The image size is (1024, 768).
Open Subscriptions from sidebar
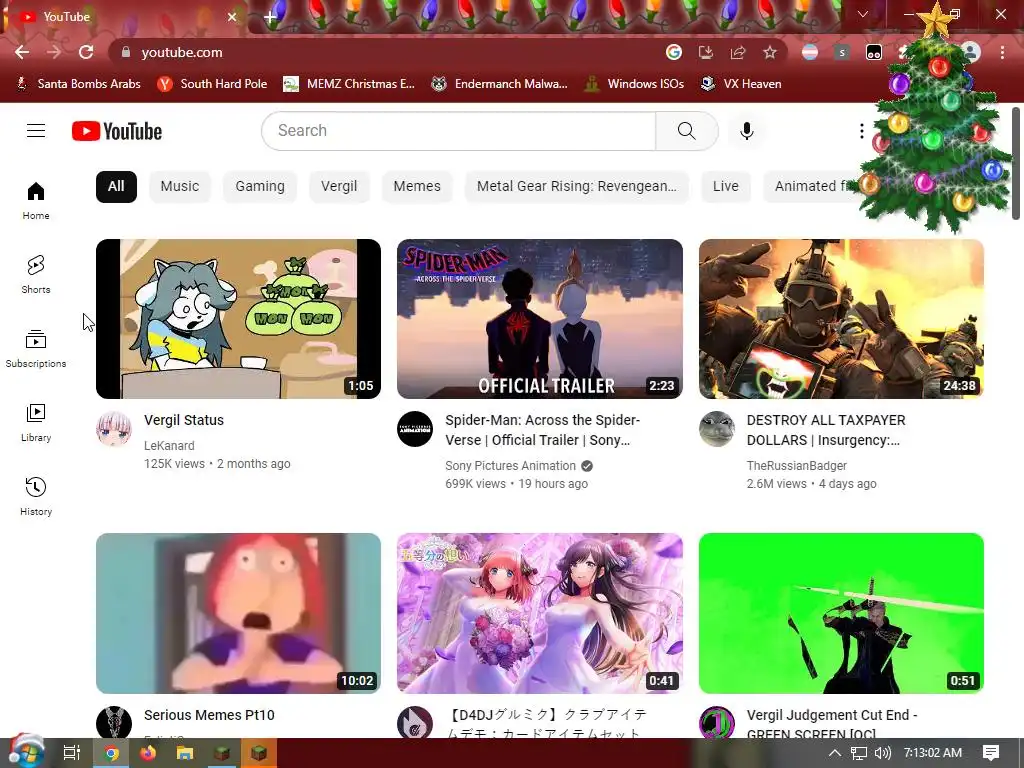coord(36,349)
